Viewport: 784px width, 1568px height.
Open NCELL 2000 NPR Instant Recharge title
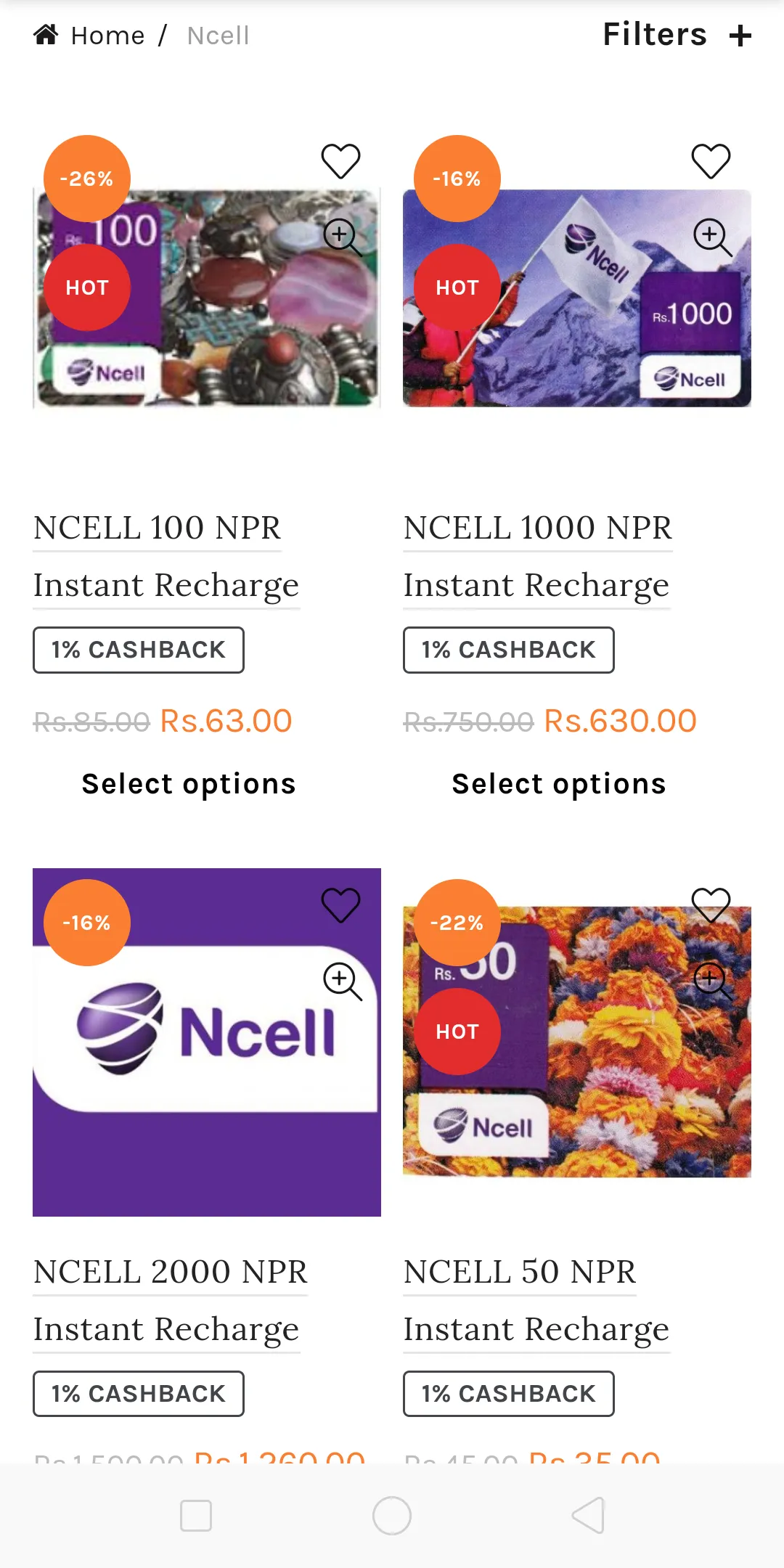click(171, 1299)
